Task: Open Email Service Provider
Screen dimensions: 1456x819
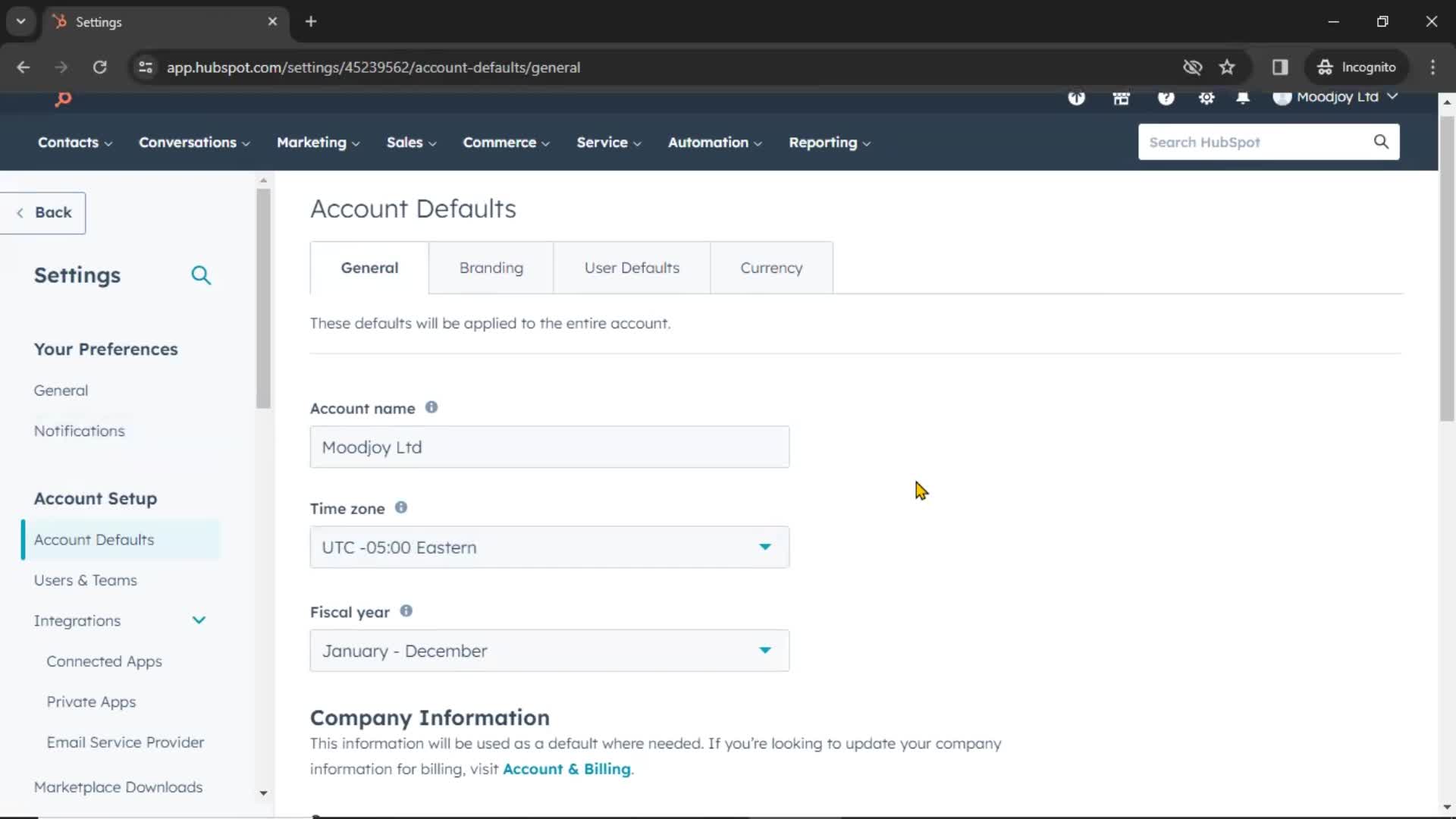Action: point(125,742)
